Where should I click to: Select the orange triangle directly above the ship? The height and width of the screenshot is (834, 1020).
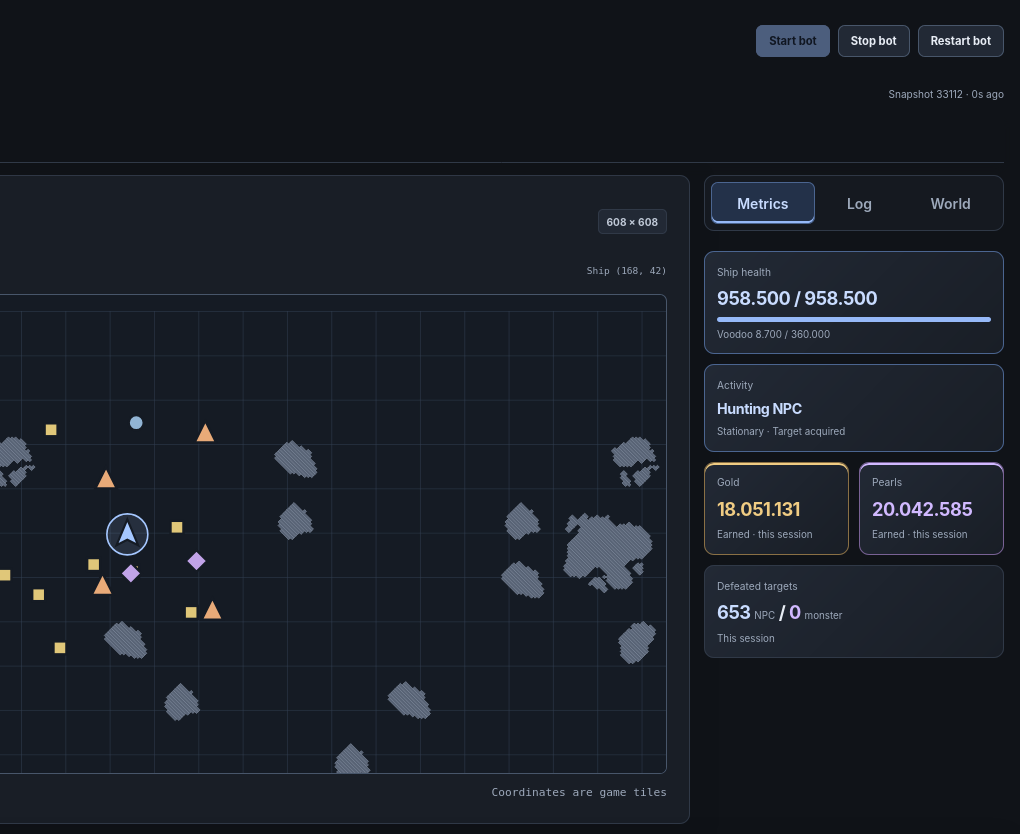point(106,479)
